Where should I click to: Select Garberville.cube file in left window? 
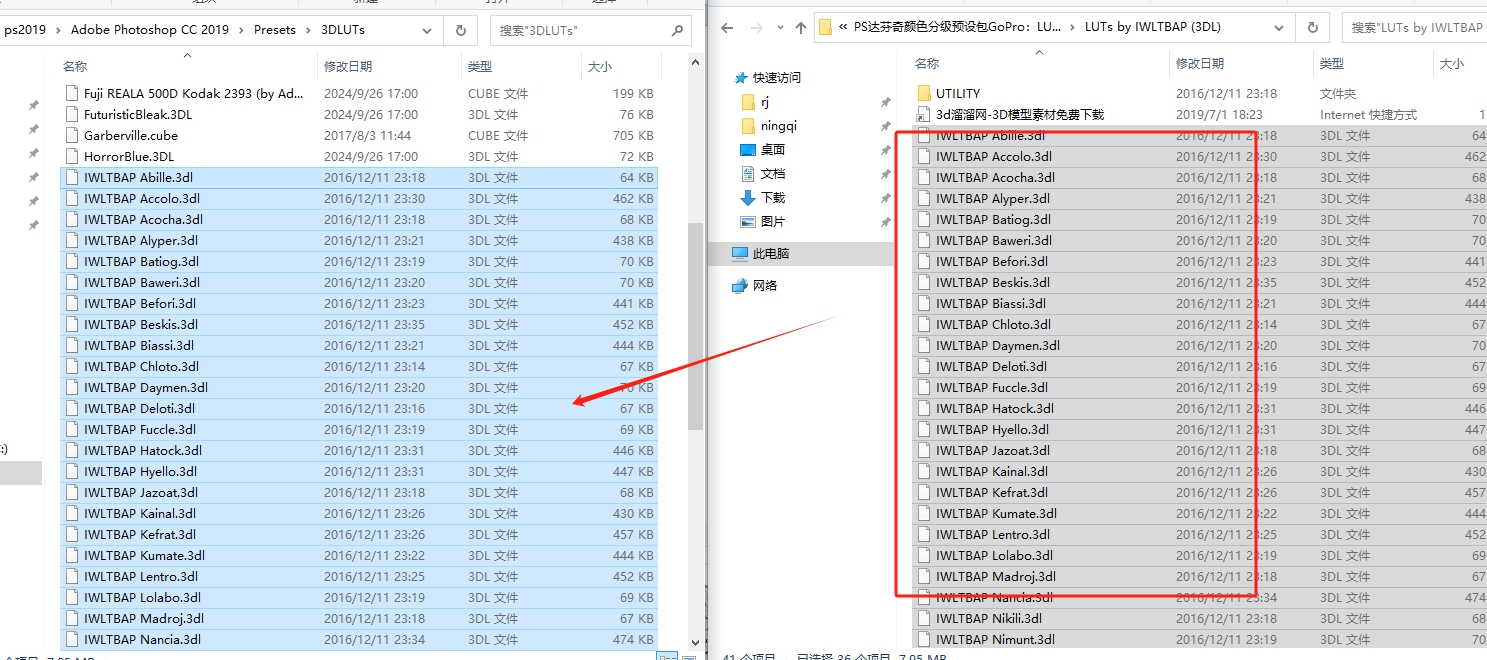(131, 135)
